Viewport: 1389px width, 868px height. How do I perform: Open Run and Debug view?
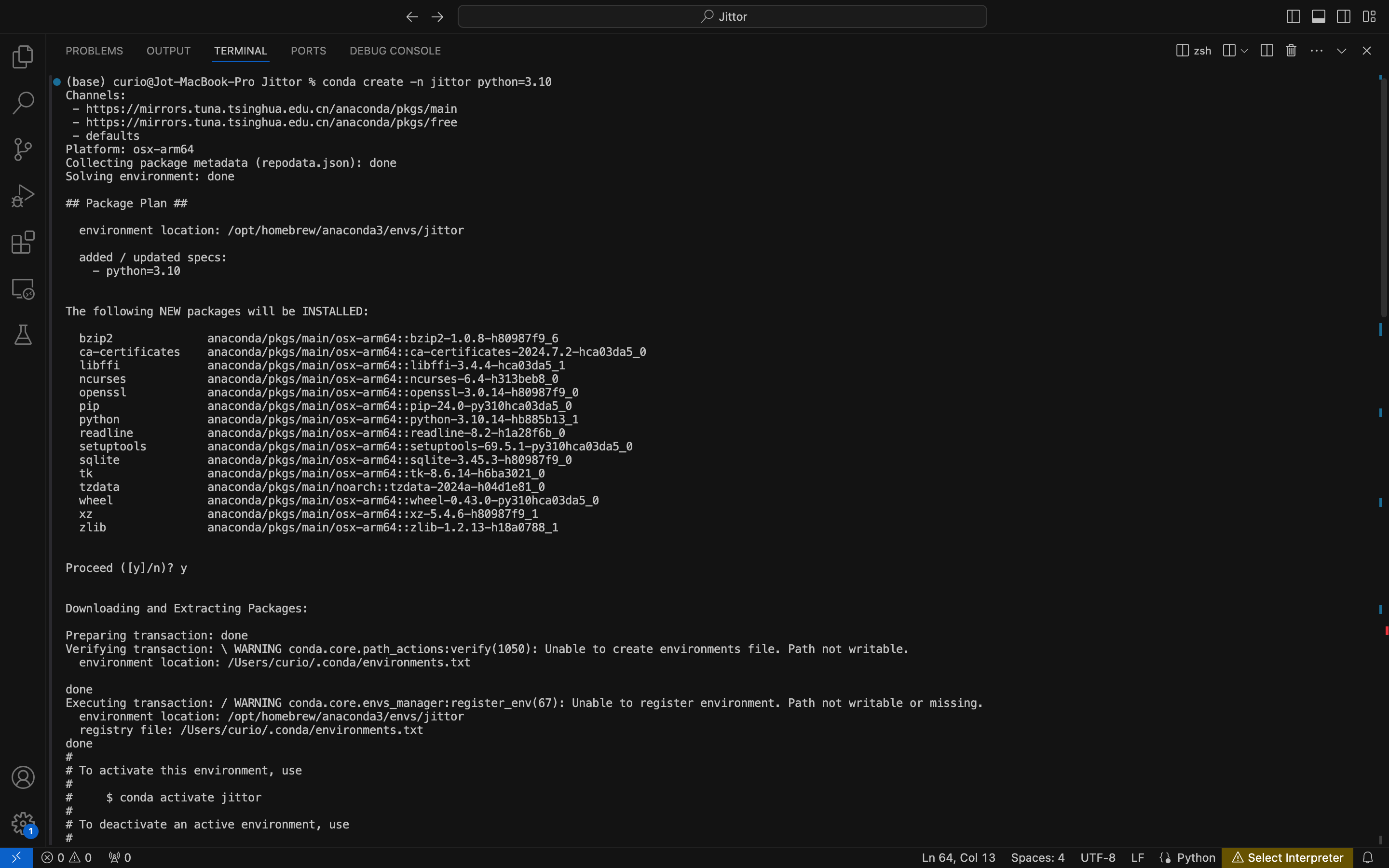click(x=23, y=196)
